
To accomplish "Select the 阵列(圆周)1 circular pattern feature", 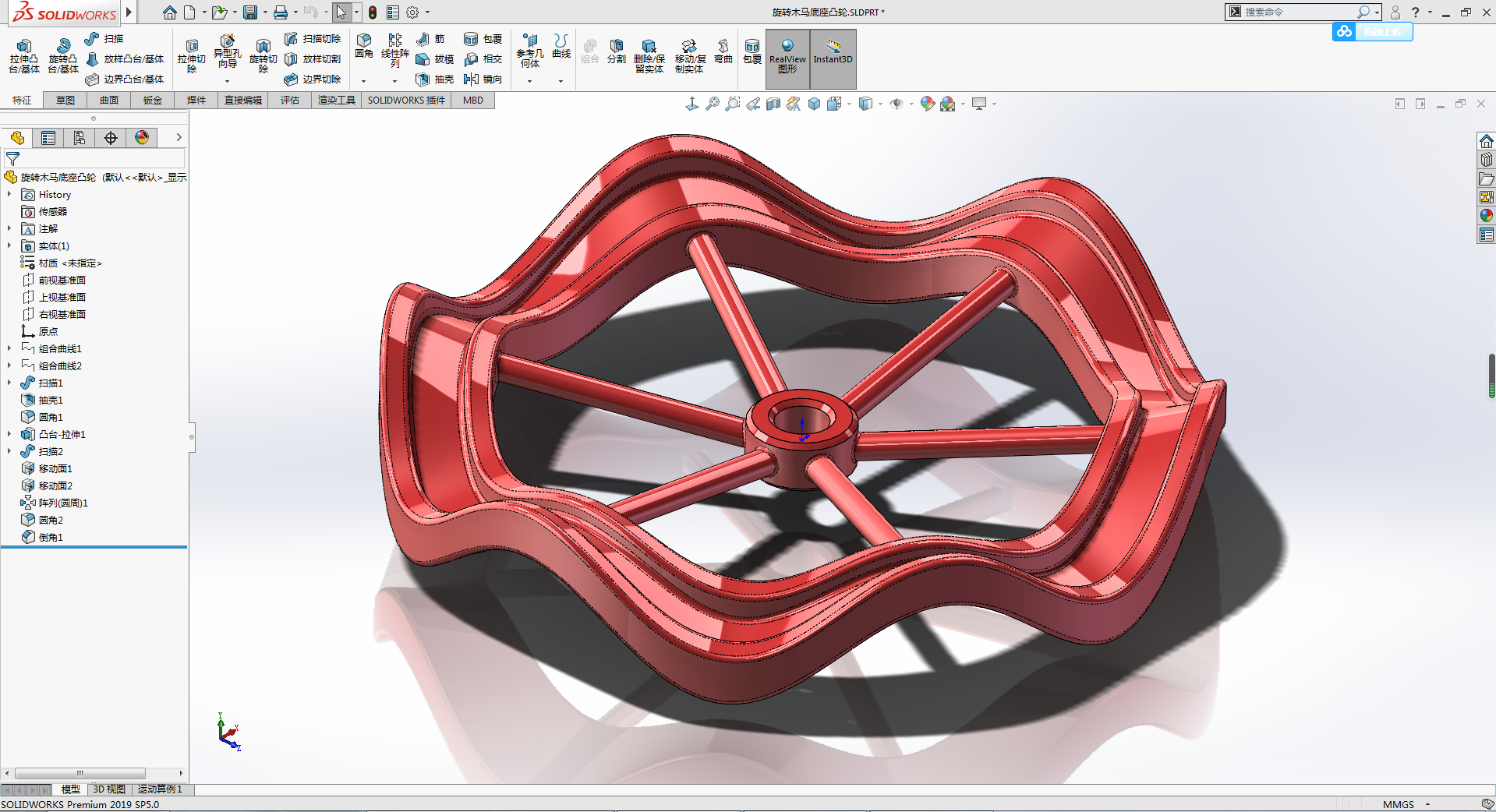I will [55, 503].
